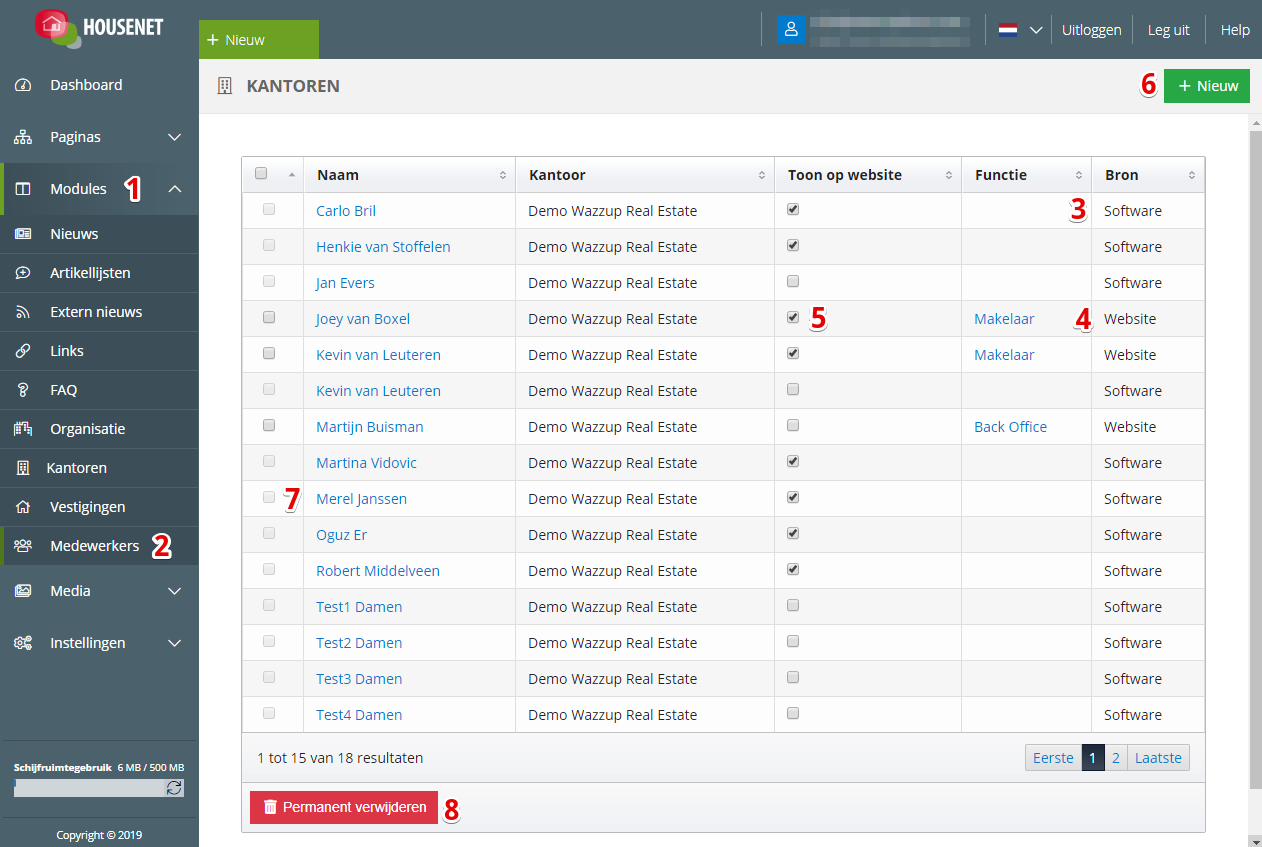Enable Toon op website for Jan Evers
This screenshot has height=847, width=1262.
point(793,282)
